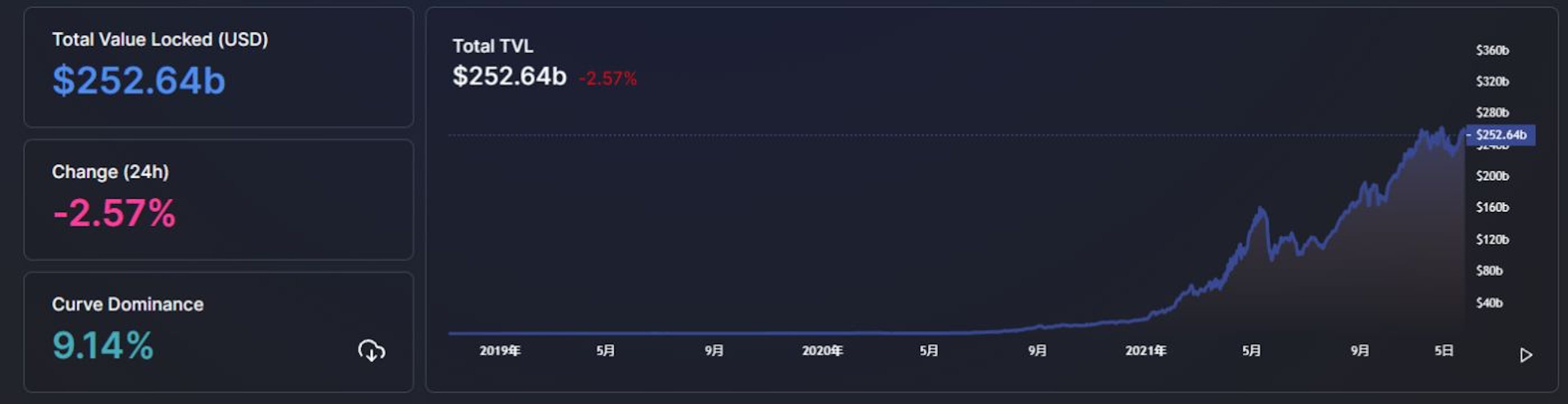The width and height of the screenshot is (1568, 404).
Task: Click the $40b y-axis label
Action: coord(1489,302)
